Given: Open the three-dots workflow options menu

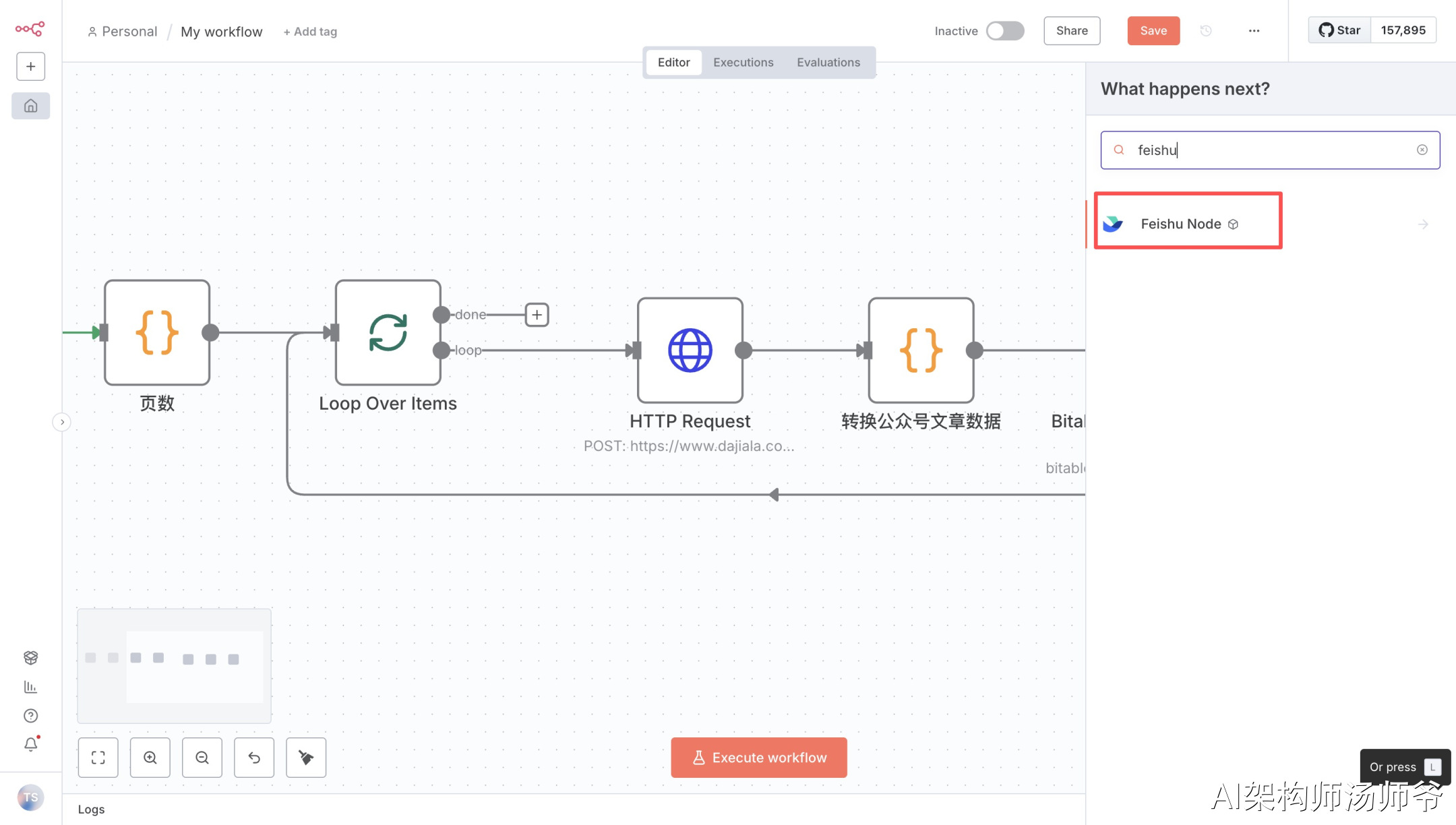Looking at the screenshot, I should pos(1254,31).
